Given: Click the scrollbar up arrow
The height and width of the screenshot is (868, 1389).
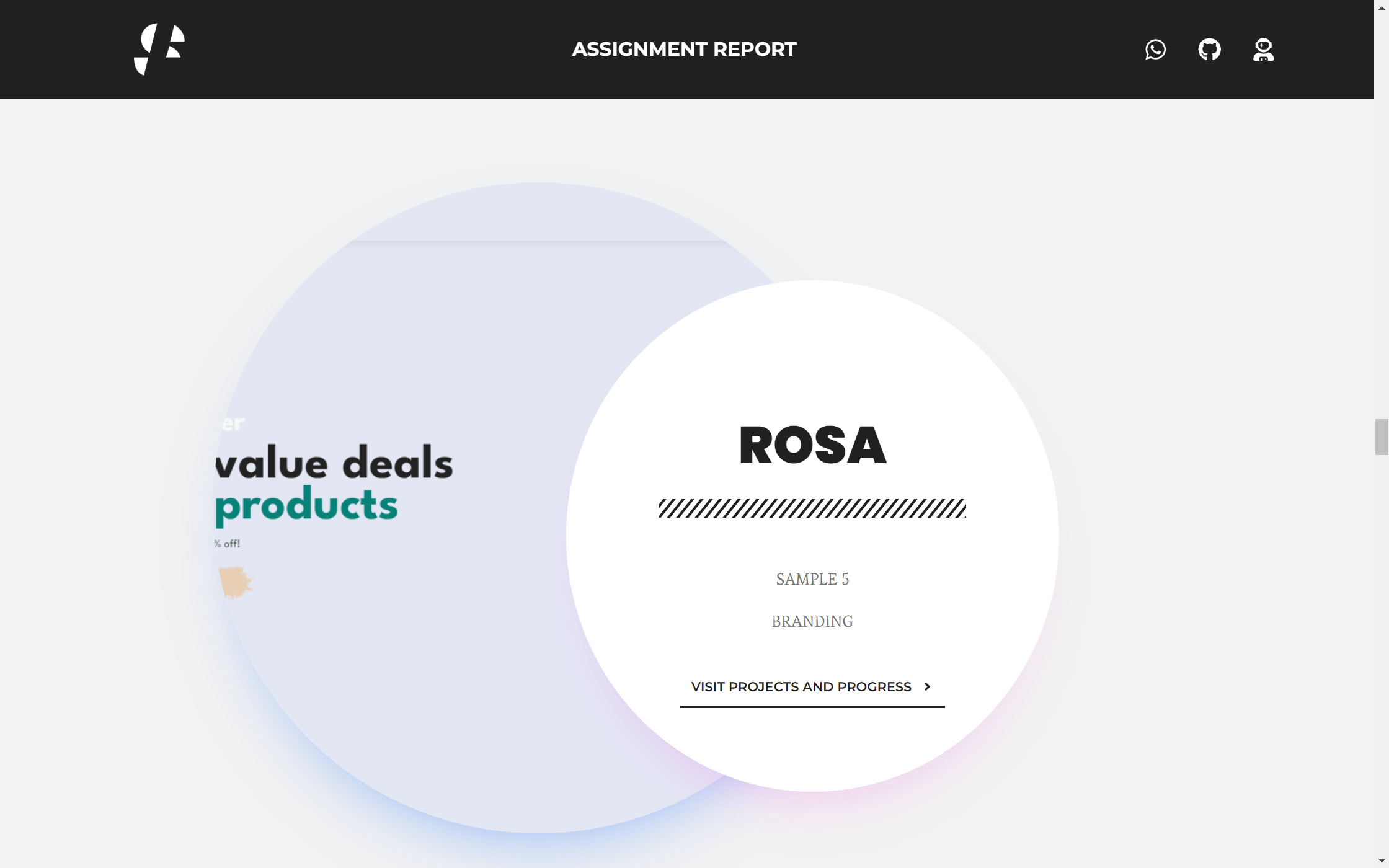Looking at the screenshot, I should [x=1382, y=7].
